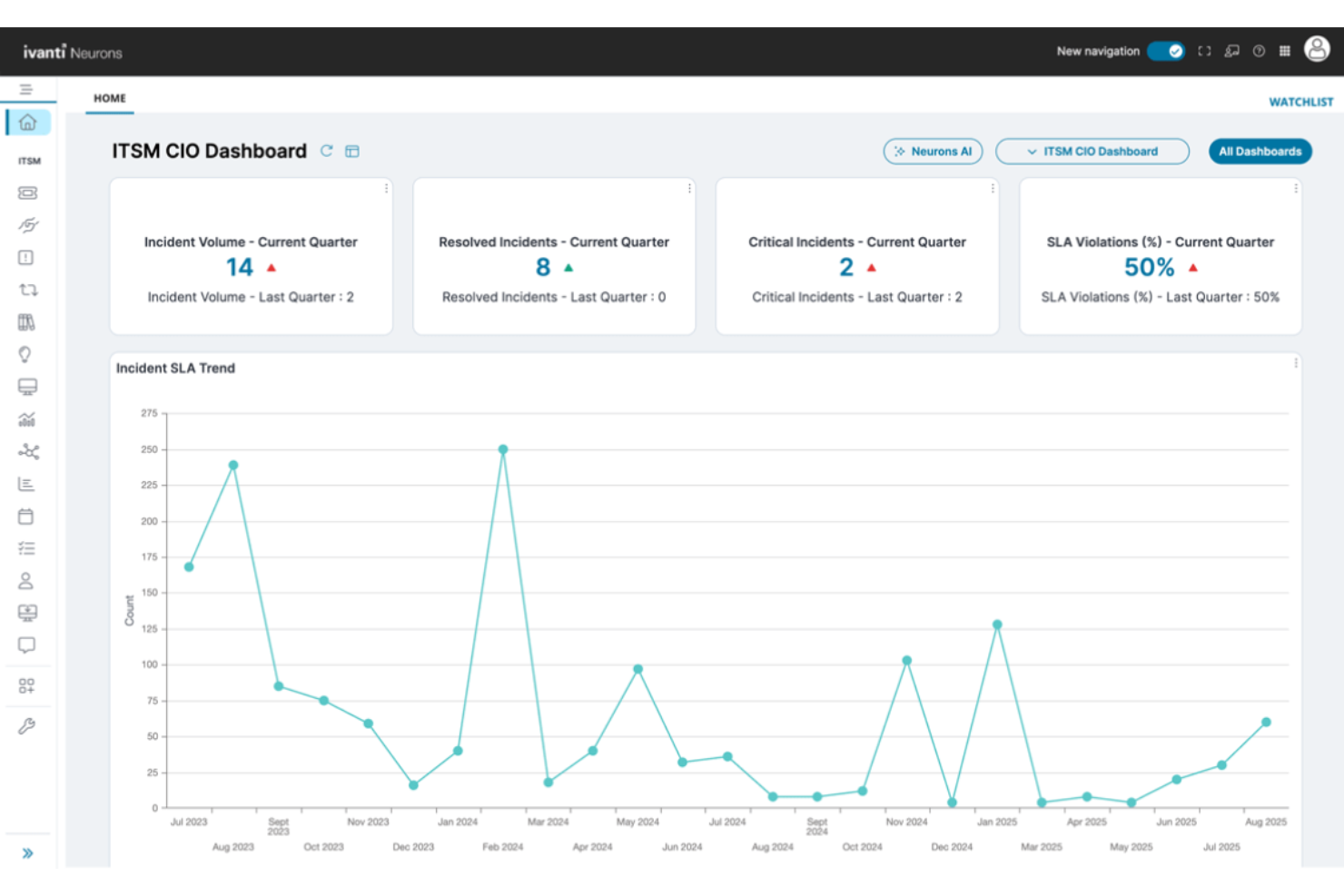Viewport: 1344px width, 896px height.
Task: Click the All Dashboards button
Action: pyautogui.click(x=1260, y=151)
